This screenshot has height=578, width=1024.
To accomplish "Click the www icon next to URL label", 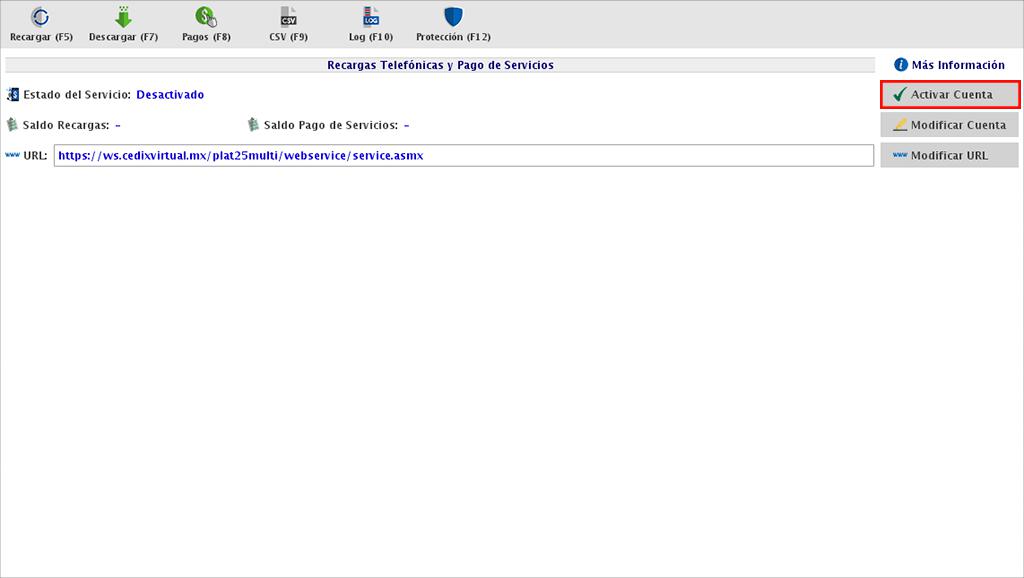I will coord(14,155).
